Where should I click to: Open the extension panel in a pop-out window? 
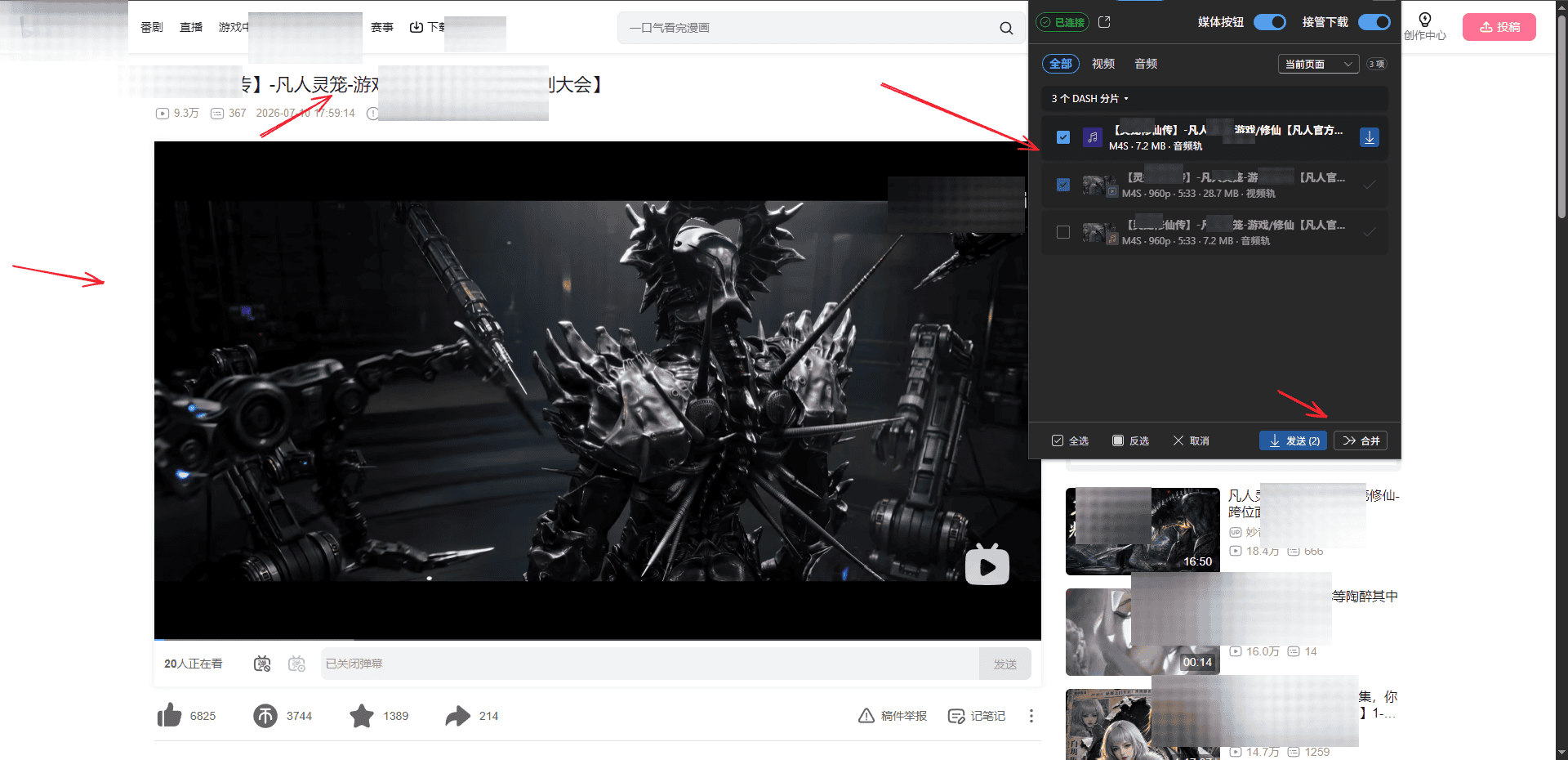[1104, 22]
